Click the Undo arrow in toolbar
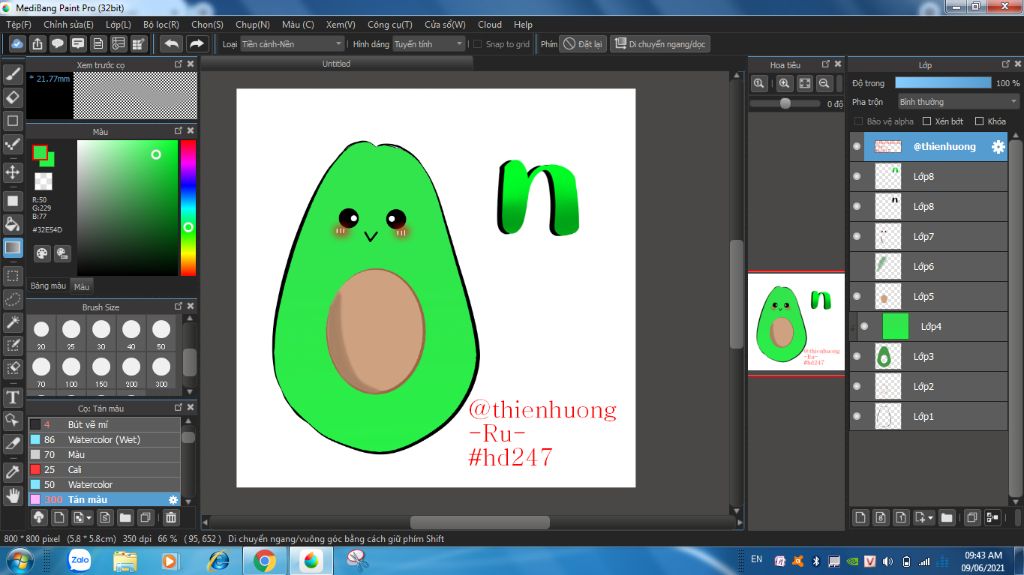The width and height of the screenshot is (1024, 575). (171, 44)
